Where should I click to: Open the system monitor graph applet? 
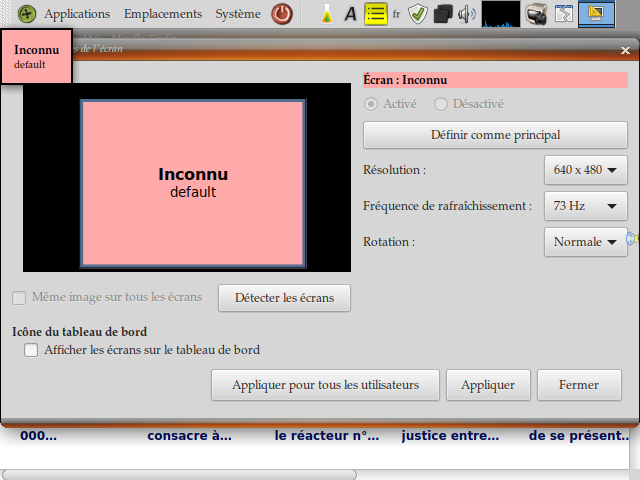coord(500,14)
